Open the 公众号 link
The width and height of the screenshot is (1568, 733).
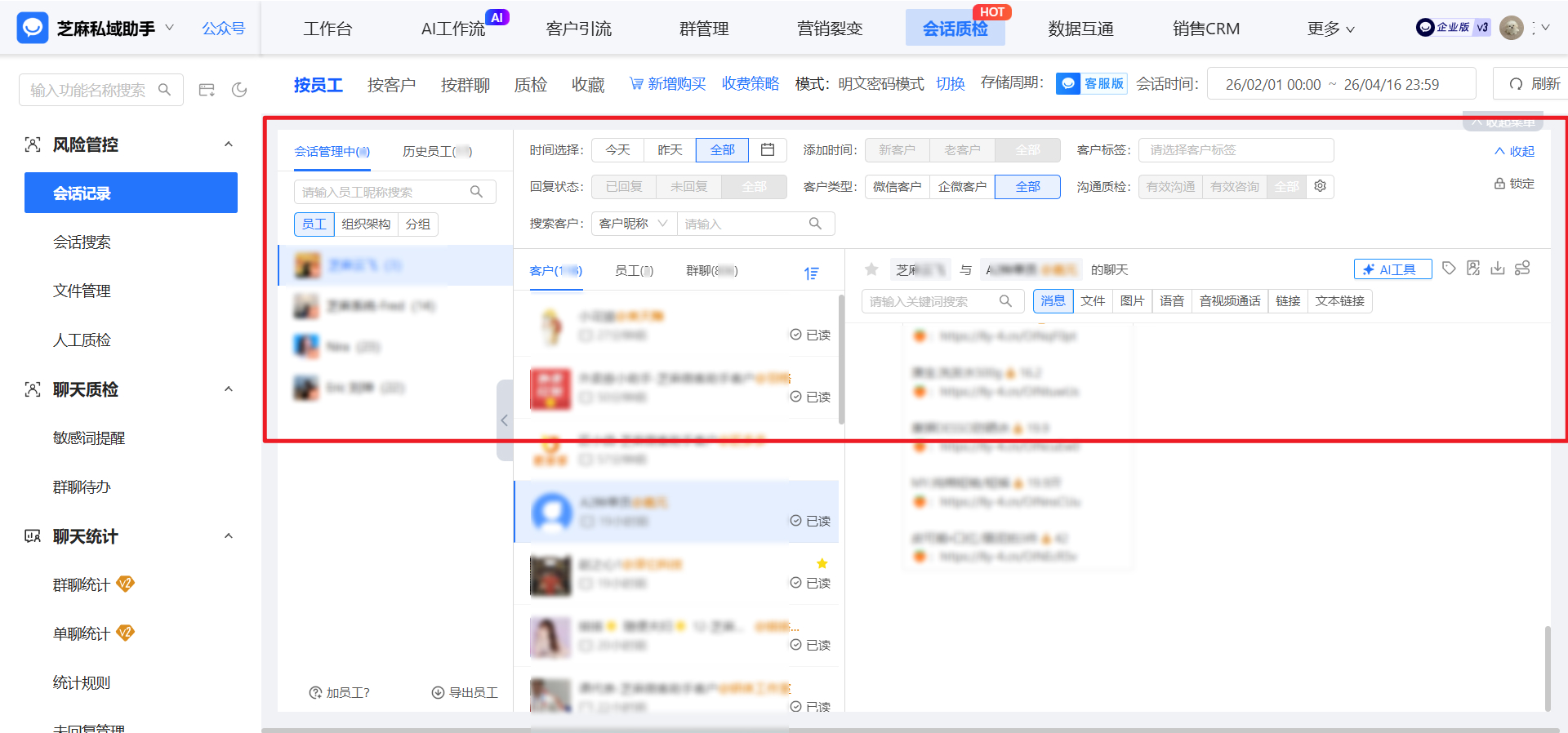(x=223, y=29)
